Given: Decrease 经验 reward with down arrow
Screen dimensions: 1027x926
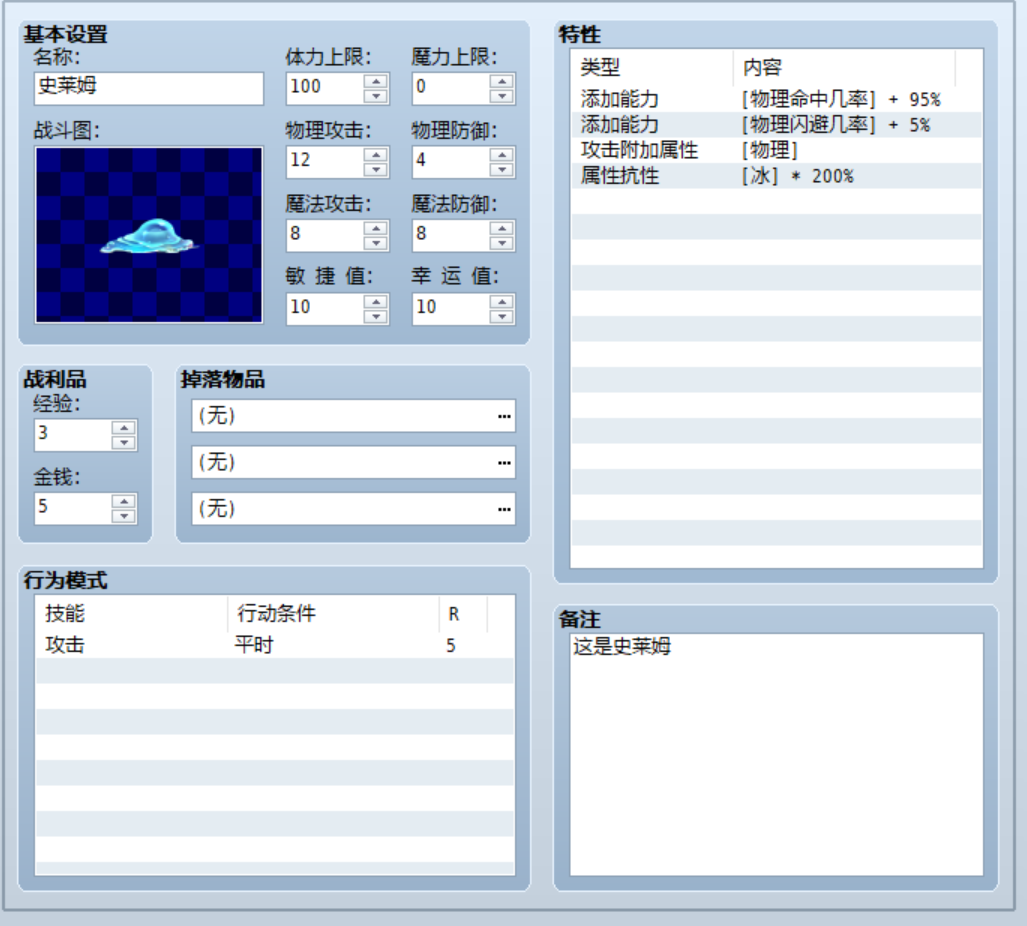Looking at the screenshot, I should pyautogui.click(x=124, y=443).
